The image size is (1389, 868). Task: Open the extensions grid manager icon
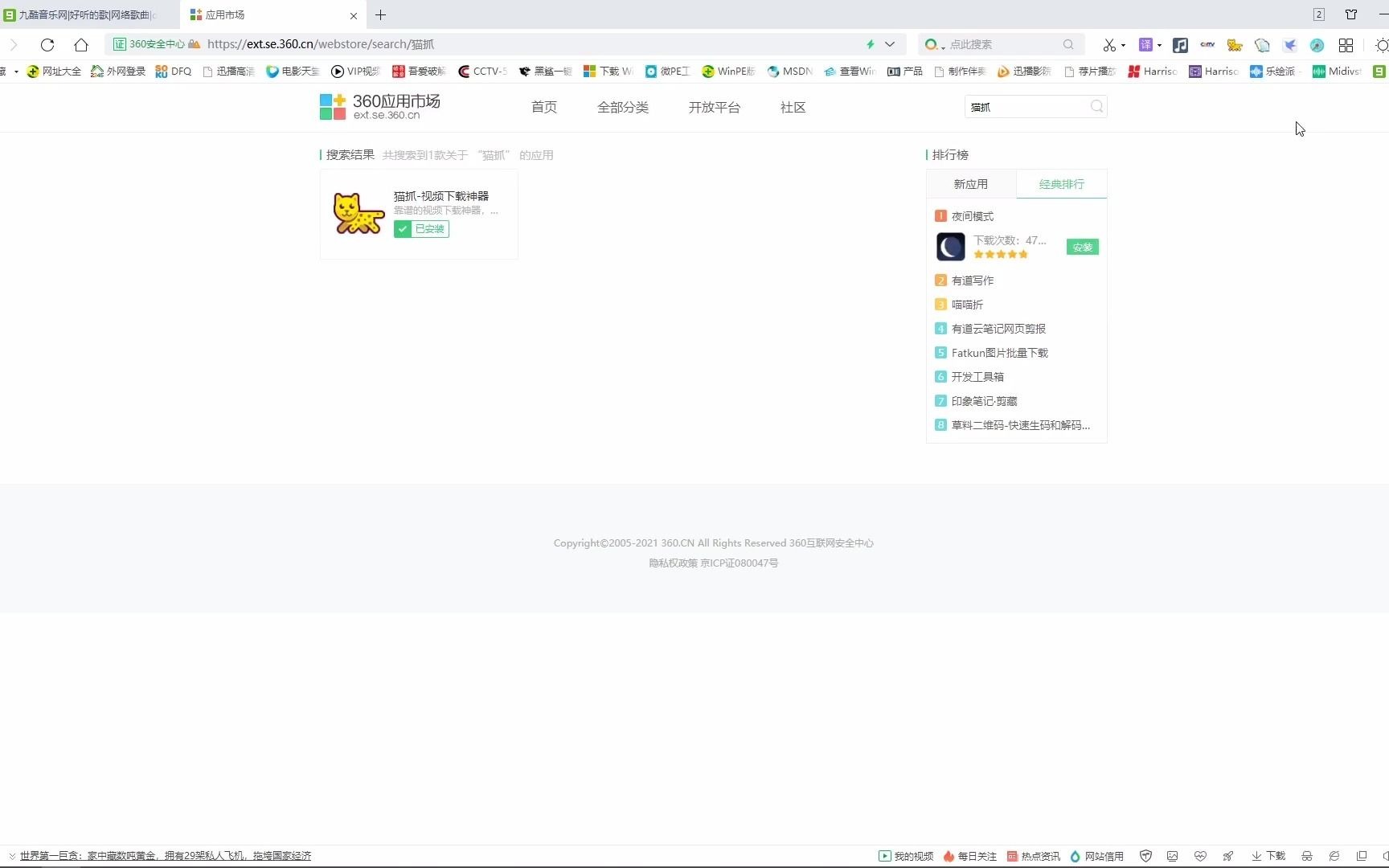coord(1346,45)
